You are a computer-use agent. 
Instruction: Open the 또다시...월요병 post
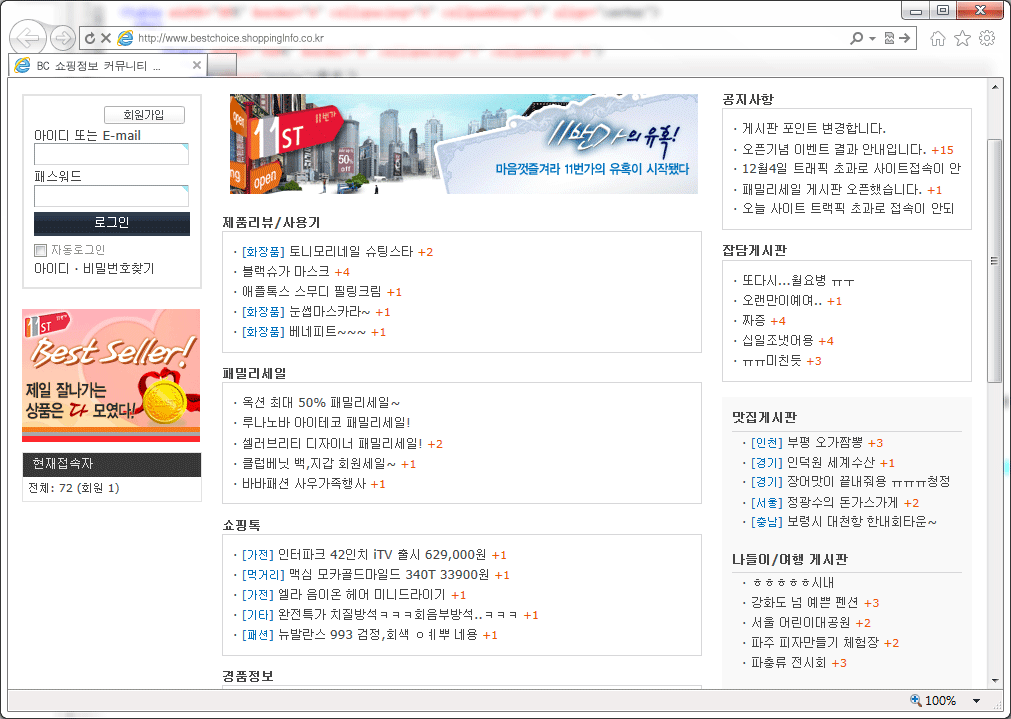(798, 281)
